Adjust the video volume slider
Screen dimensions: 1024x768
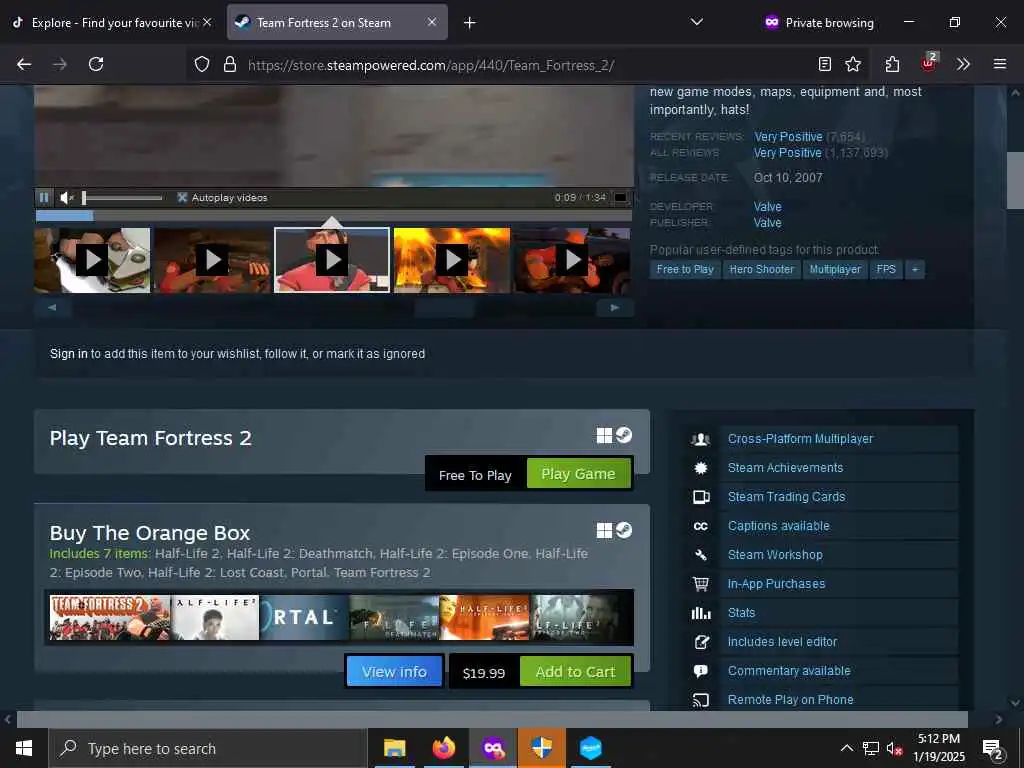point(122,197)
